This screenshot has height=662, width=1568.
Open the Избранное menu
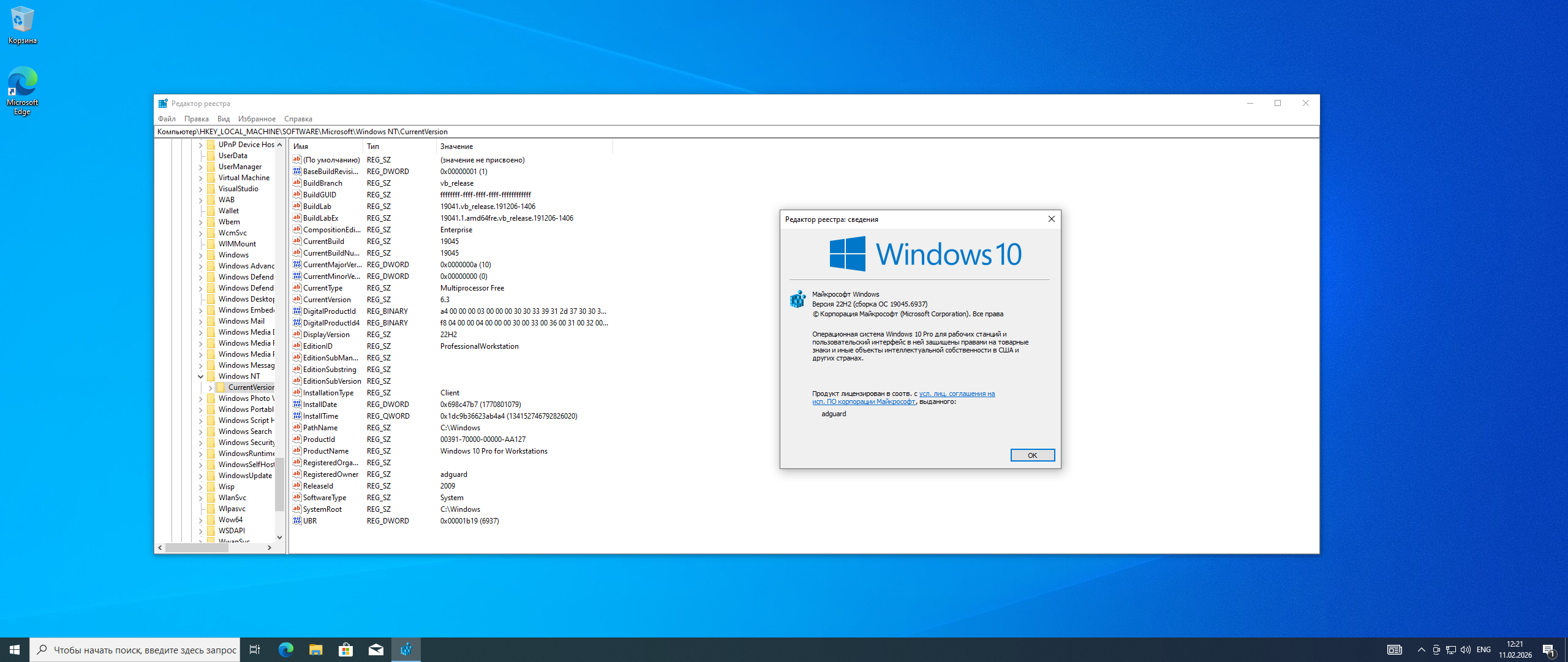(x=257, y=119)
